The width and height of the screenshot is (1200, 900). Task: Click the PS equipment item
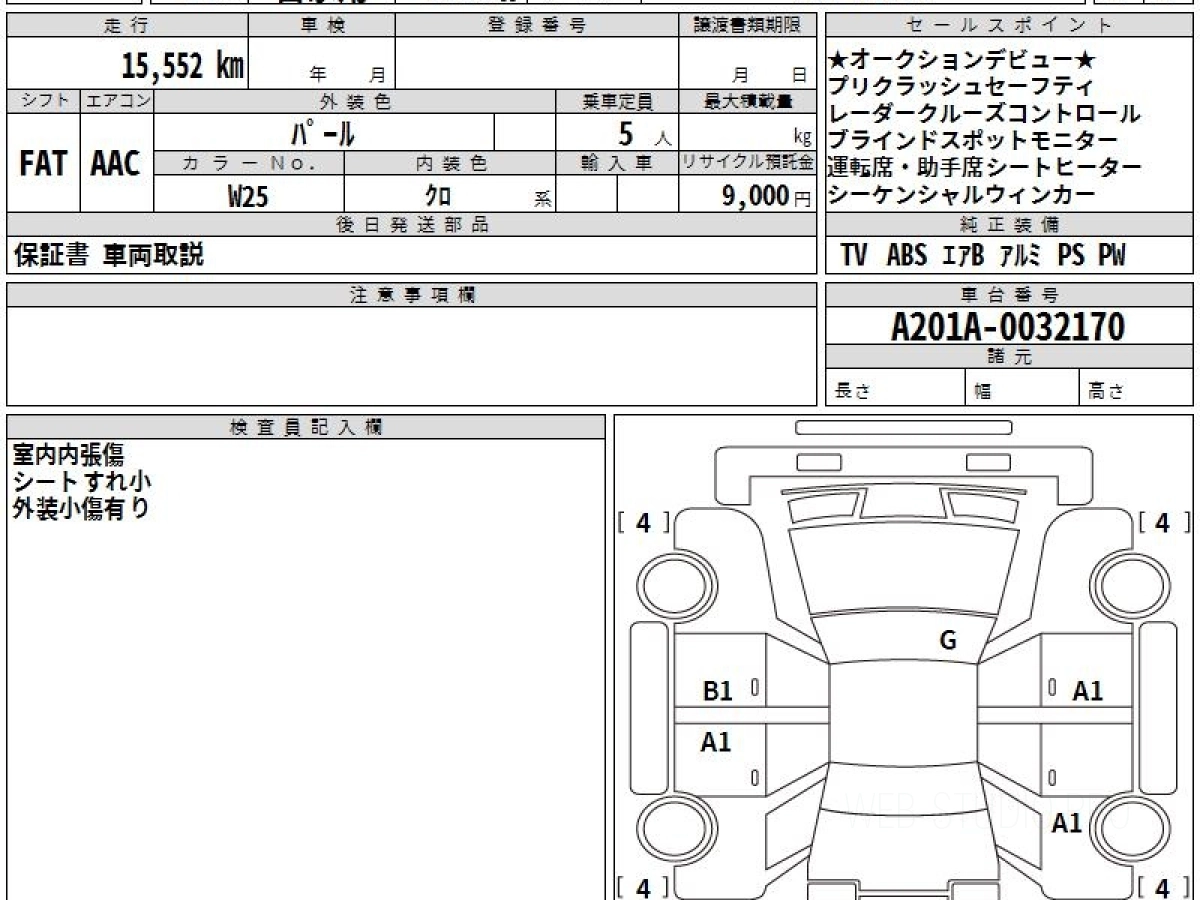point(1071,256)
